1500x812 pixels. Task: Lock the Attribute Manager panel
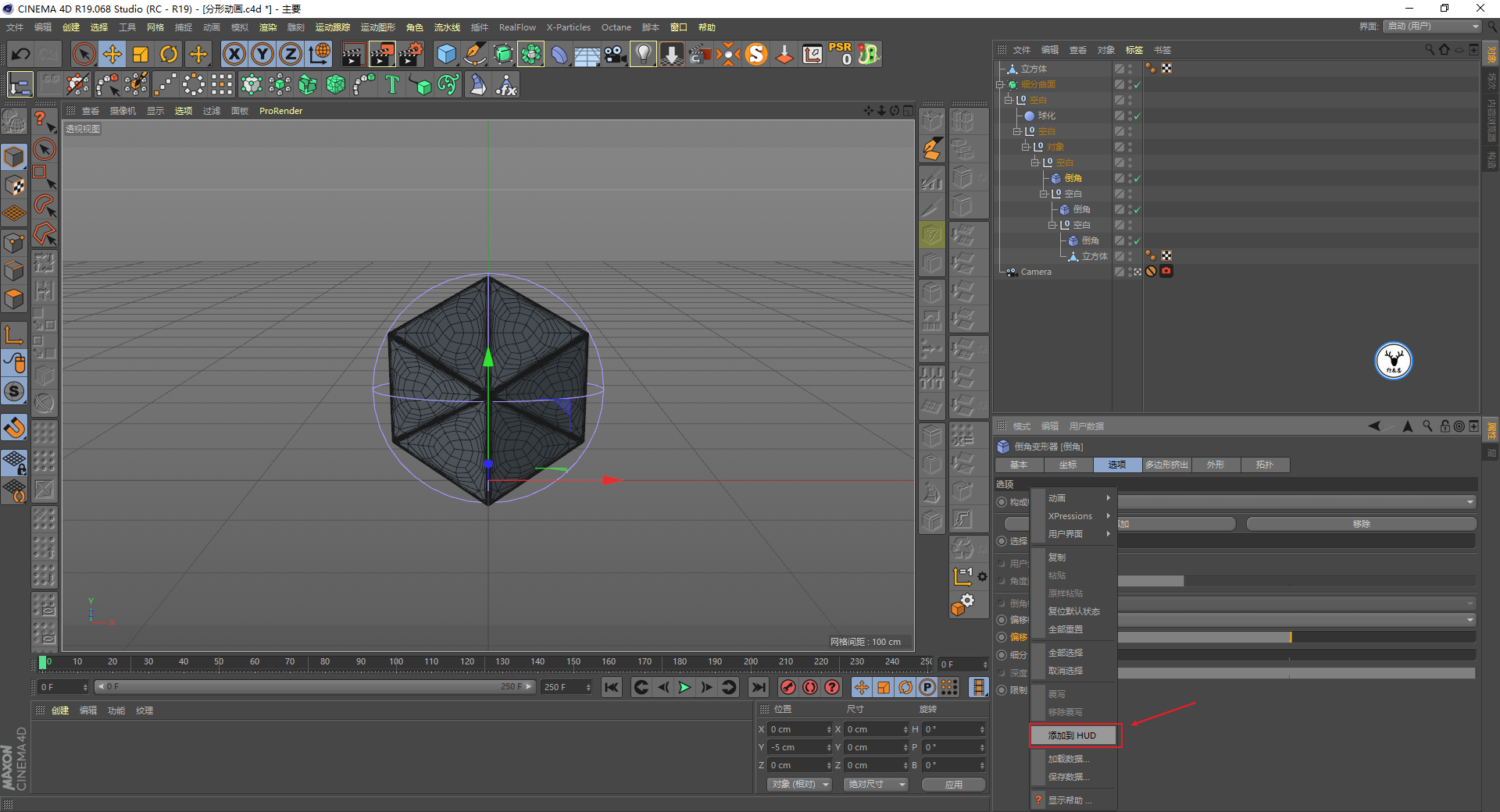coord(1445,426)
